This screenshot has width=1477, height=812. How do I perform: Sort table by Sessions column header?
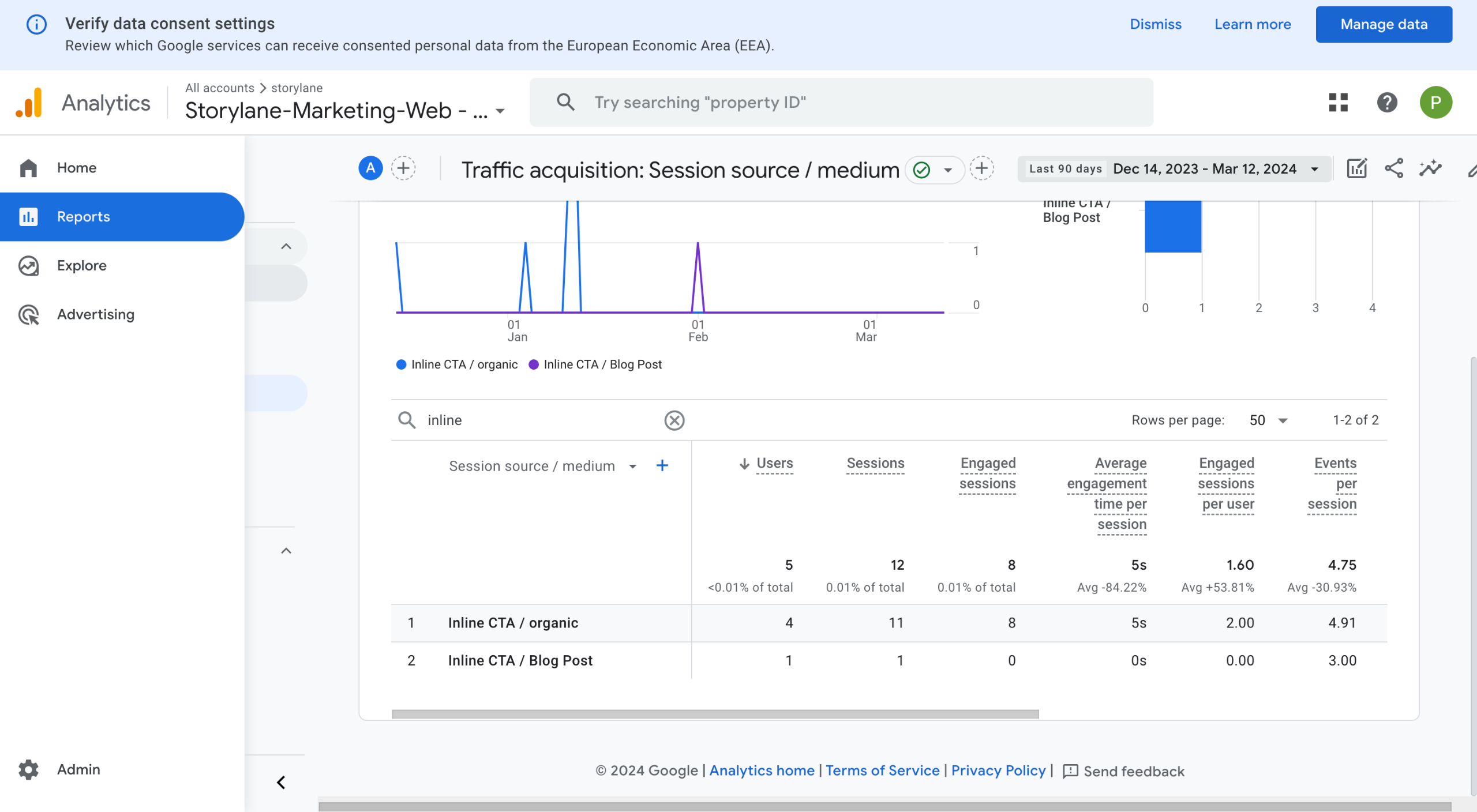(875, 464)
